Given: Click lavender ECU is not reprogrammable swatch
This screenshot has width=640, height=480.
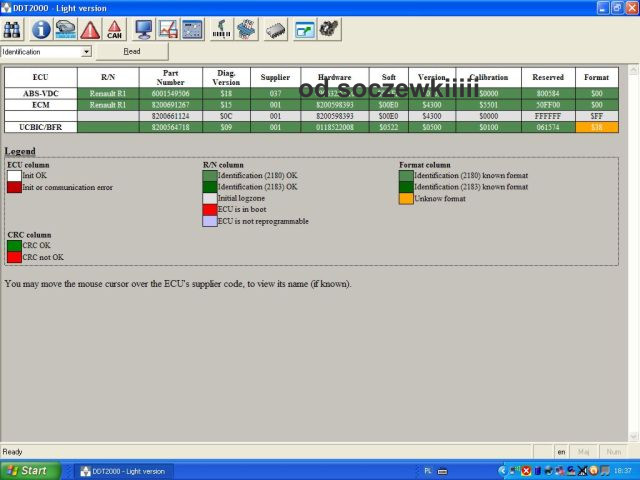Looking at the screenshot, I should point(210,221).
